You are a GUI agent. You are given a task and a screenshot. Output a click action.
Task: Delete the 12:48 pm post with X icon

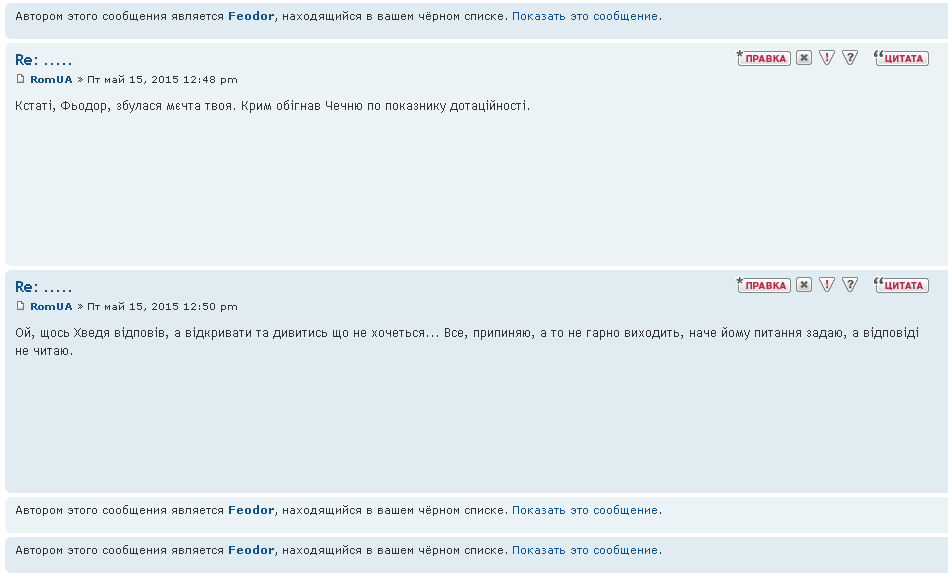(x=804, y=58)
